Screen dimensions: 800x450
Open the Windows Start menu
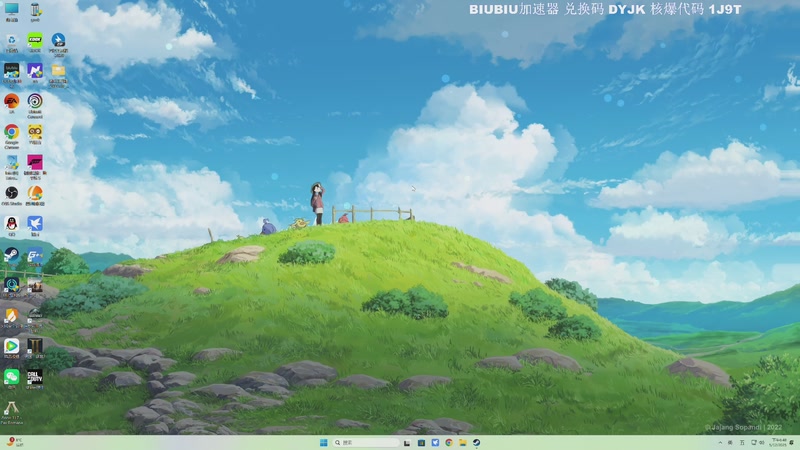pos(323,442)
